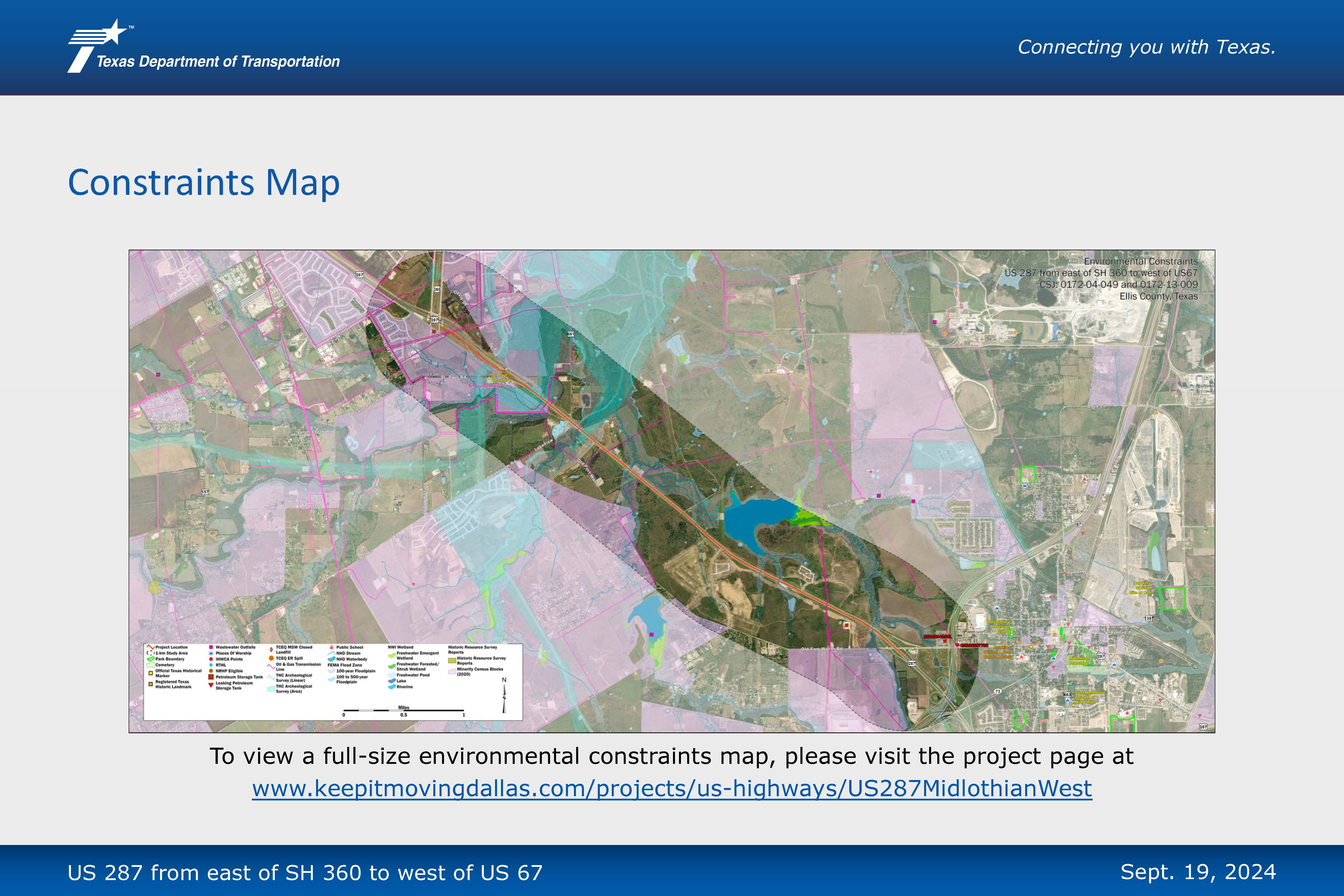
Task: Click the Official Texas Historical Marker symbol
Action: (151, 673)
